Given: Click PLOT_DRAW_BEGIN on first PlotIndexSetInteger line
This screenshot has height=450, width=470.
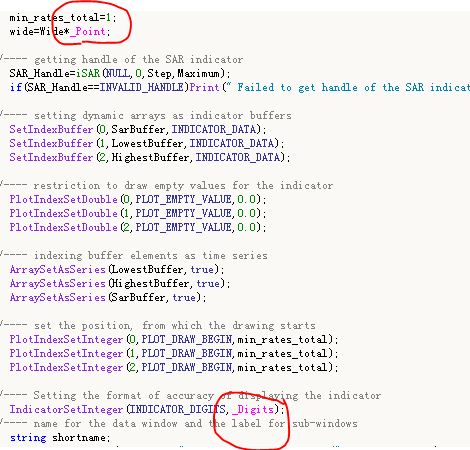Looking at the screenshot, I should coord(186,339).
